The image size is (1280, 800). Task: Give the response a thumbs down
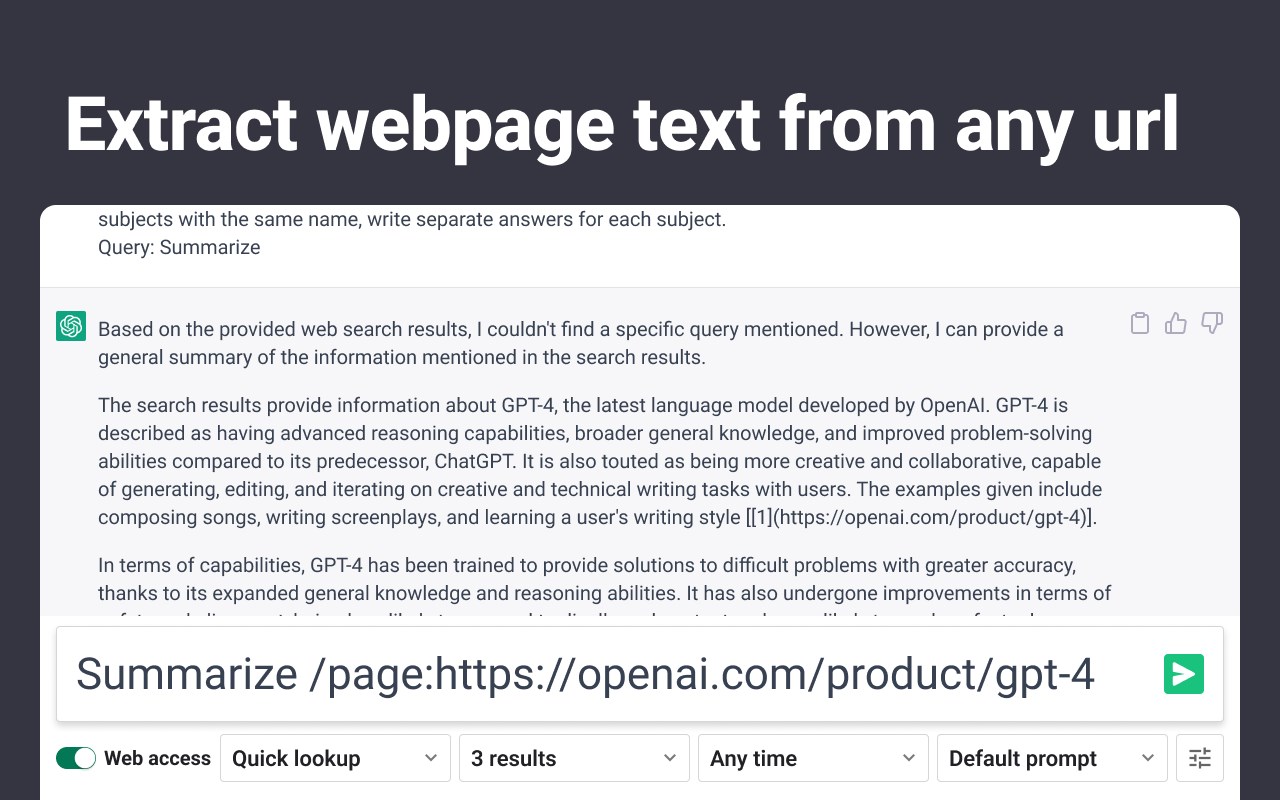(x=1212, y=323)
